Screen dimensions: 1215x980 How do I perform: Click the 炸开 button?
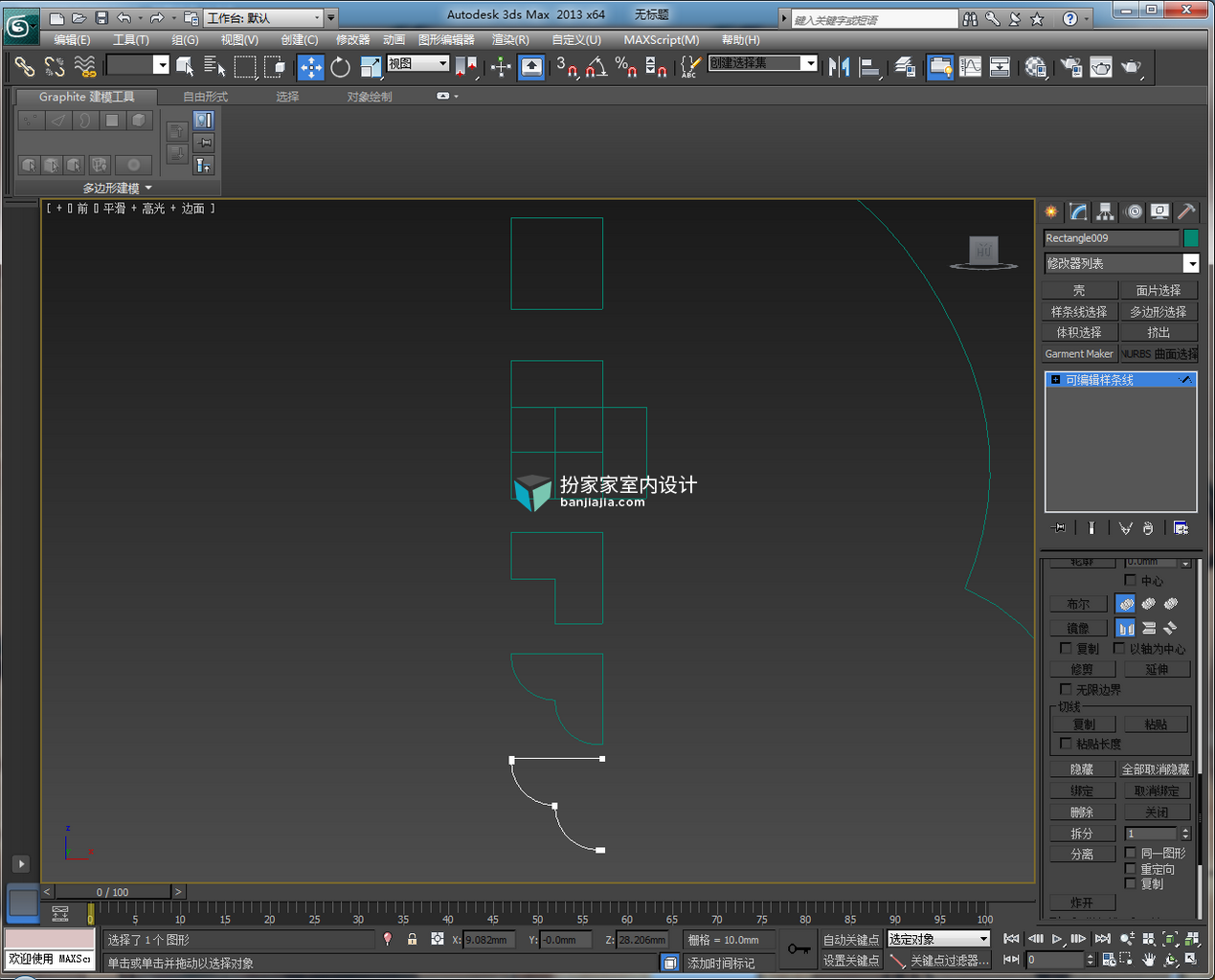[1082, 902]
